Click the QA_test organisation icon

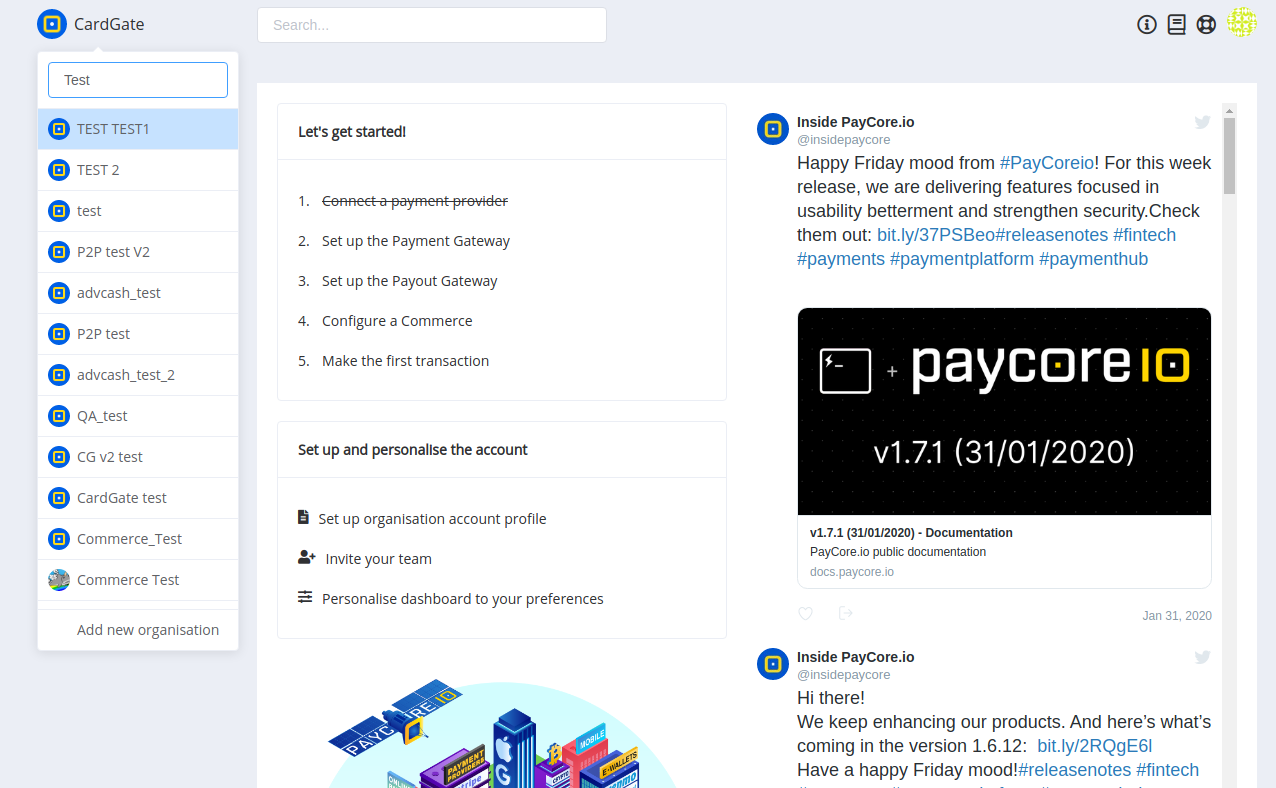point(59,416)
